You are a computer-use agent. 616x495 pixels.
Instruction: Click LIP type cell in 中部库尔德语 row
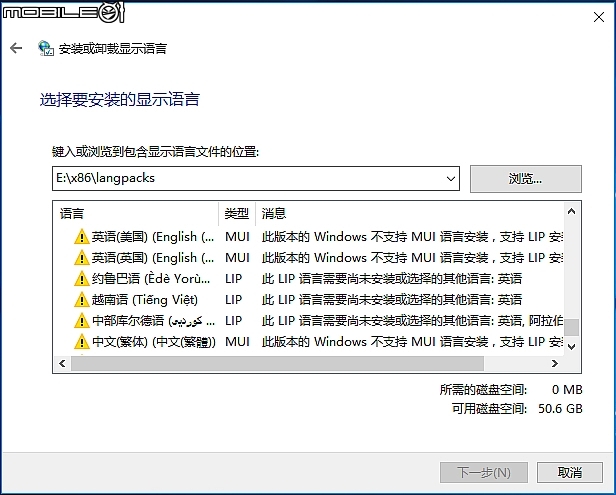pyautogui.click(x=234, y=321)
